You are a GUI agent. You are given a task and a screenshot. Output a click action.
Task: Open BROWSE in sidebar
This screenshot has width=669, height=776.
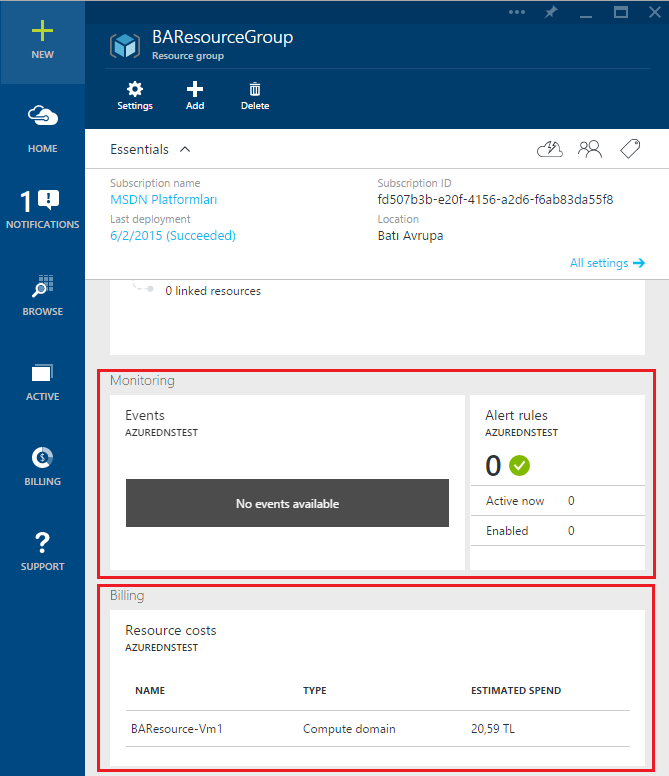pos(43,295)
